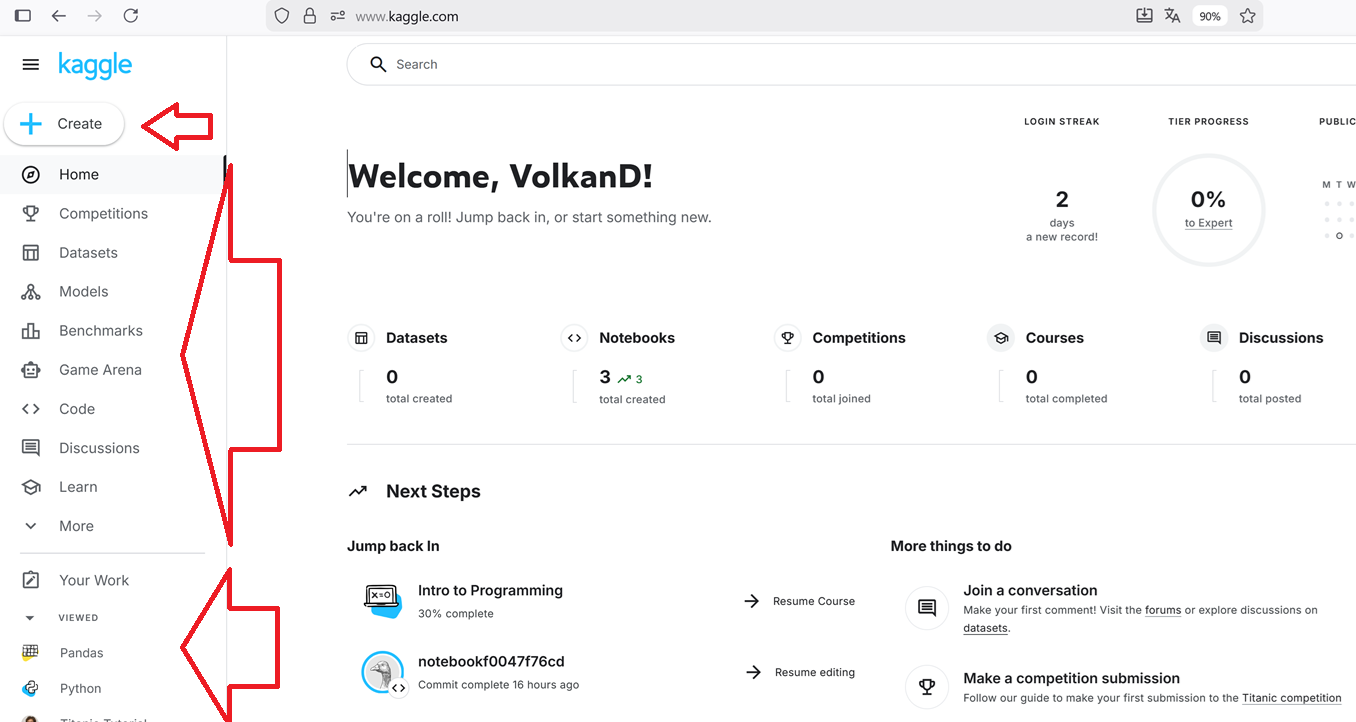Click the browser translate page icon

[1172, 16]
